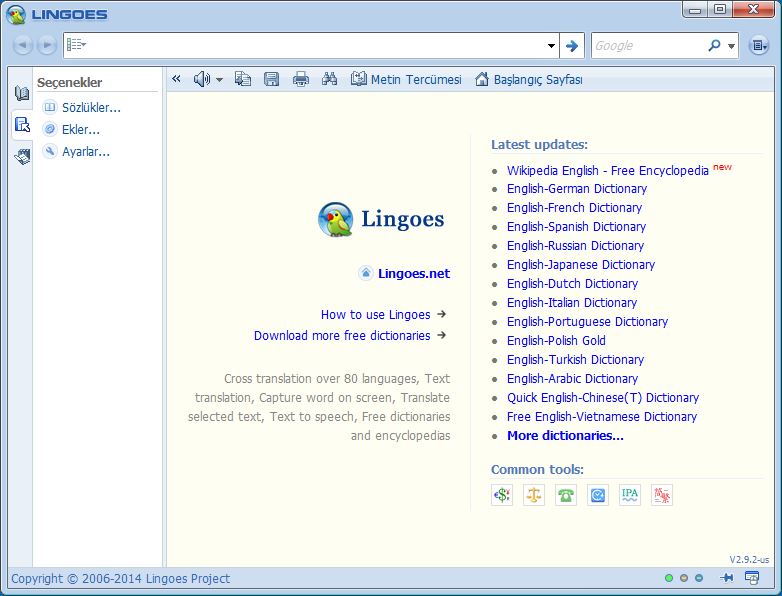The height and width of the screenshot is (596, 782).
Task: Open Wikipedia English - Free Encyclopedia link
Action: click(x=607, y=171)
